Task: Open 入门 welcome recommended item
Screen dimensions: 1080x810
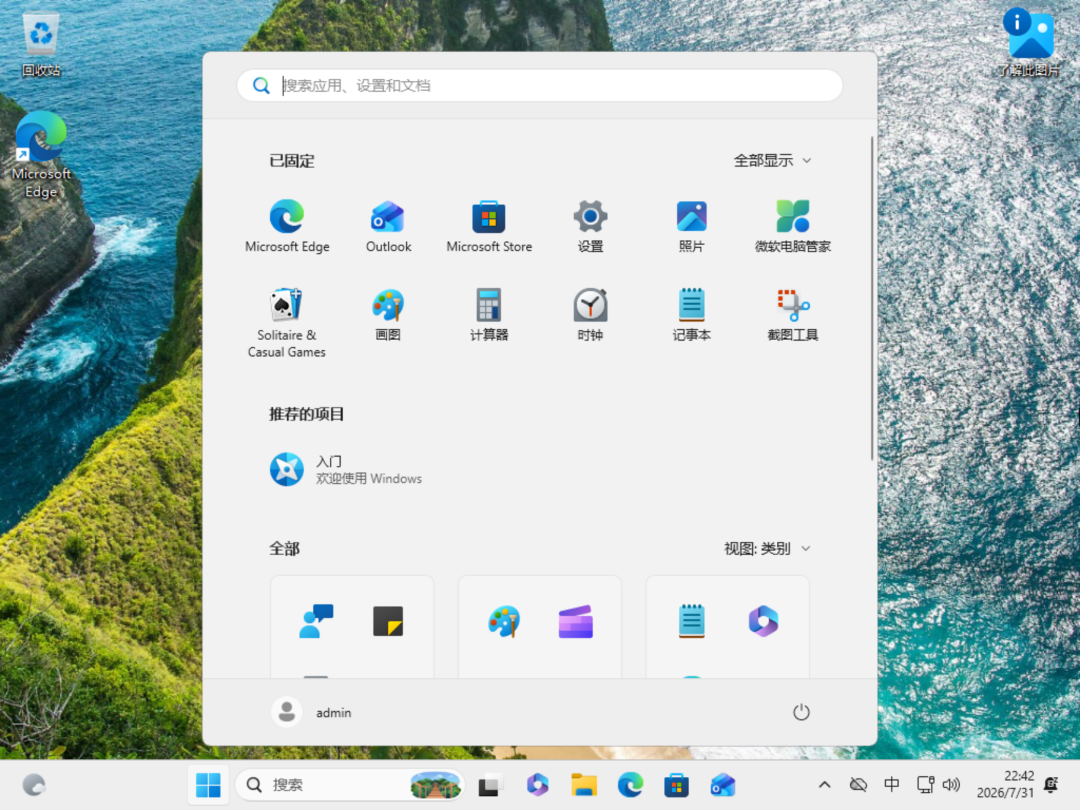Action: (x=346, y=470)
